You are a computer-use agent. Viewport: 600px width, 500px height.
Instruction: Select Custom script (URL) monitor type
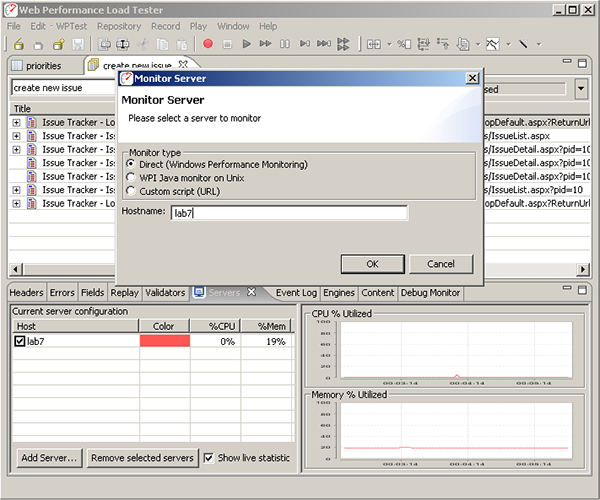pos(131,191)
